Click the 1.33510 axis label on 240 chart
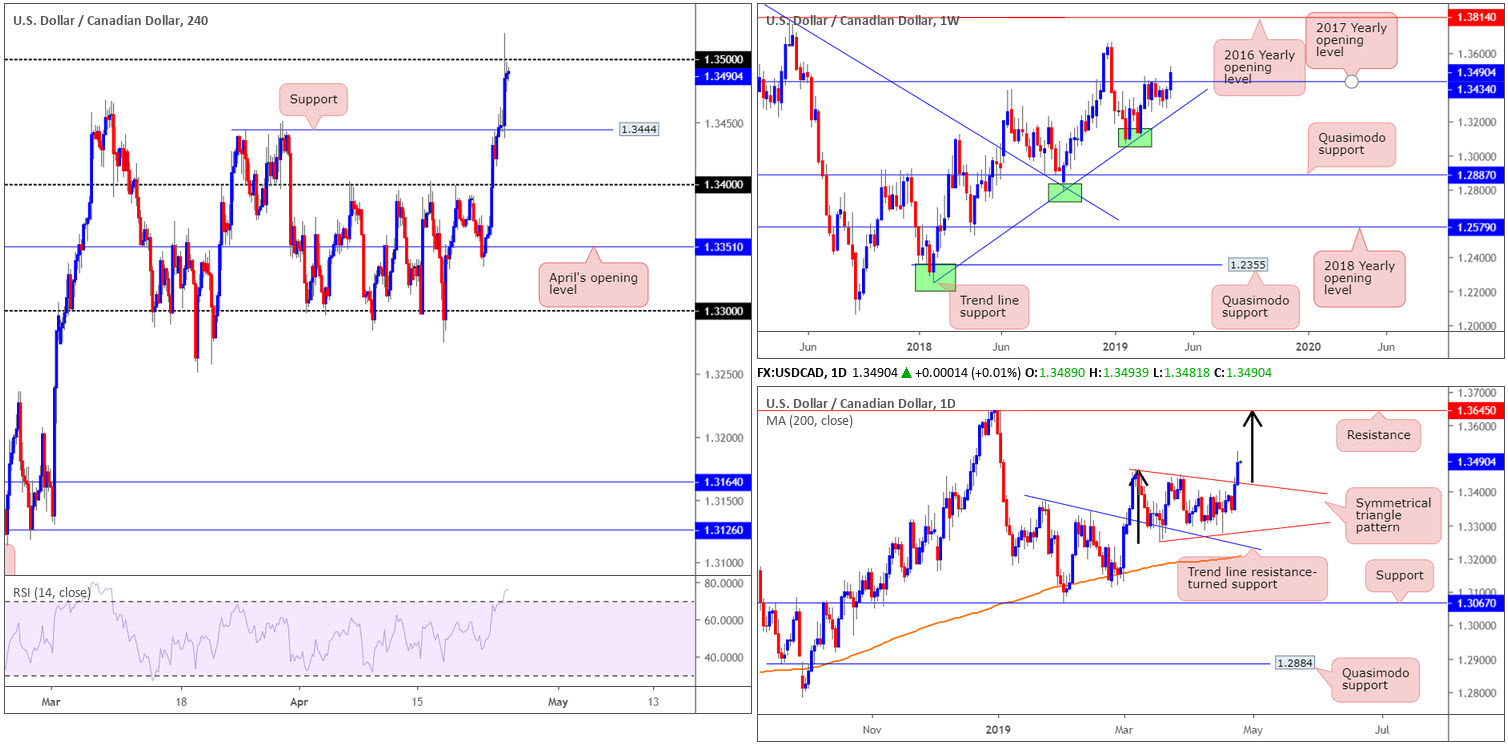The image size is (1508, 744). coord(723,247)
